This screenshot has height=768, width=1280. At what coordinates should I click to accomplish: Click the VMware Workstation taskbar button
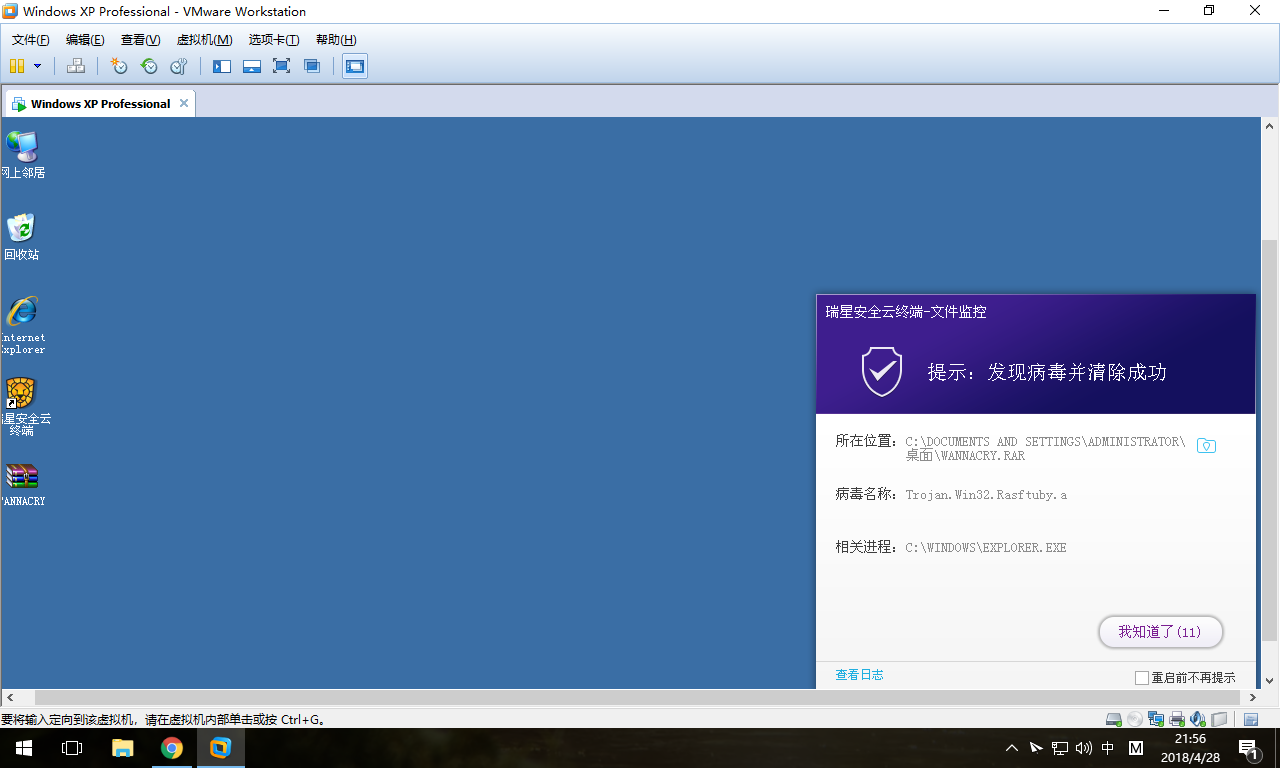point(221,748)
